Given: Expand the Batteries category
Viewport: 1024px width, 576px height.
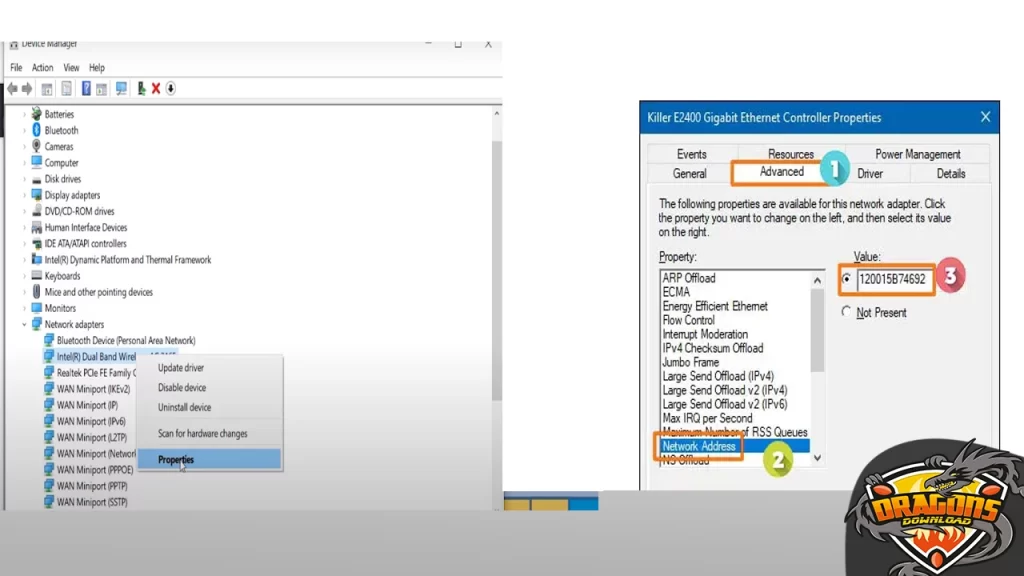Looking at the screenshot, I should [25, 114].
